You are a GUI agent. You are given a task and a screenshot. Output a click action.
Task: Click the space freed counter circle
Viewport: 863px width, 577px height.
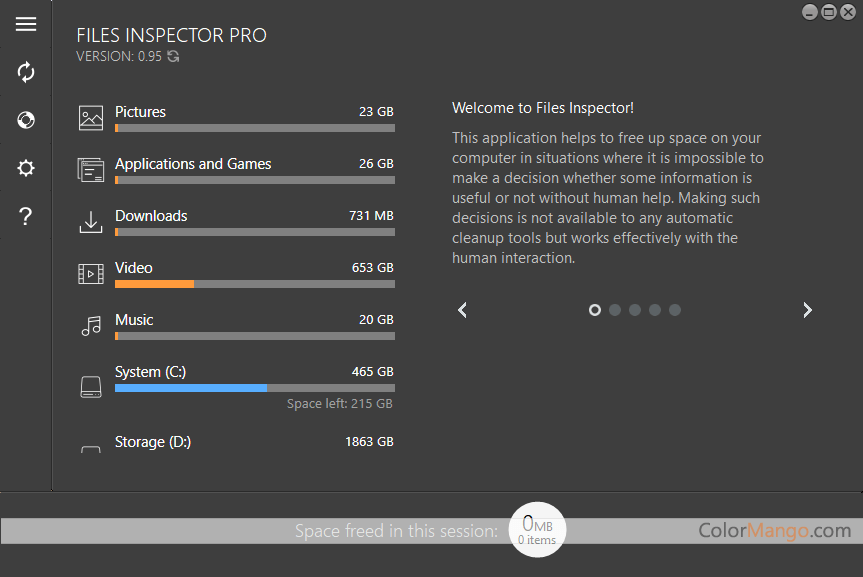tap(537, 530)
